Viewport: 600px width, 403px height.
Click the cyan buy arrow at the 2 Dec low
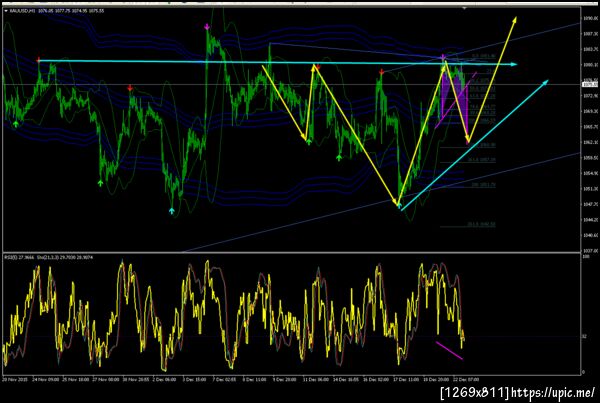(172, 210)
